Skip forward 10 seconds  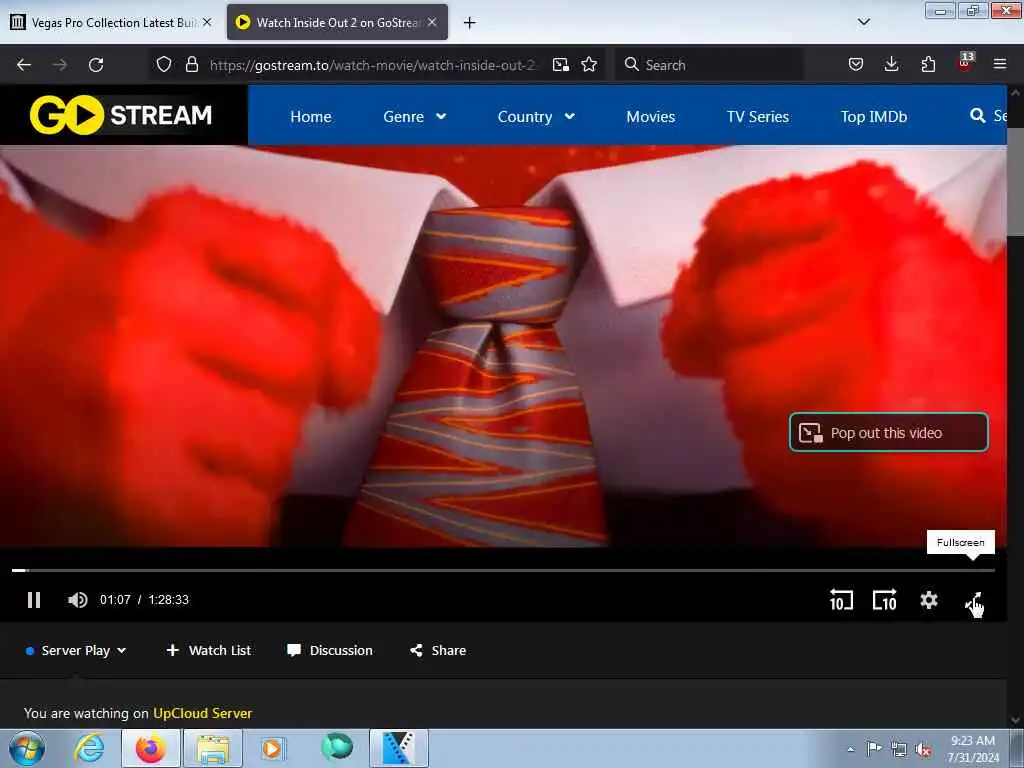point(885,600)
